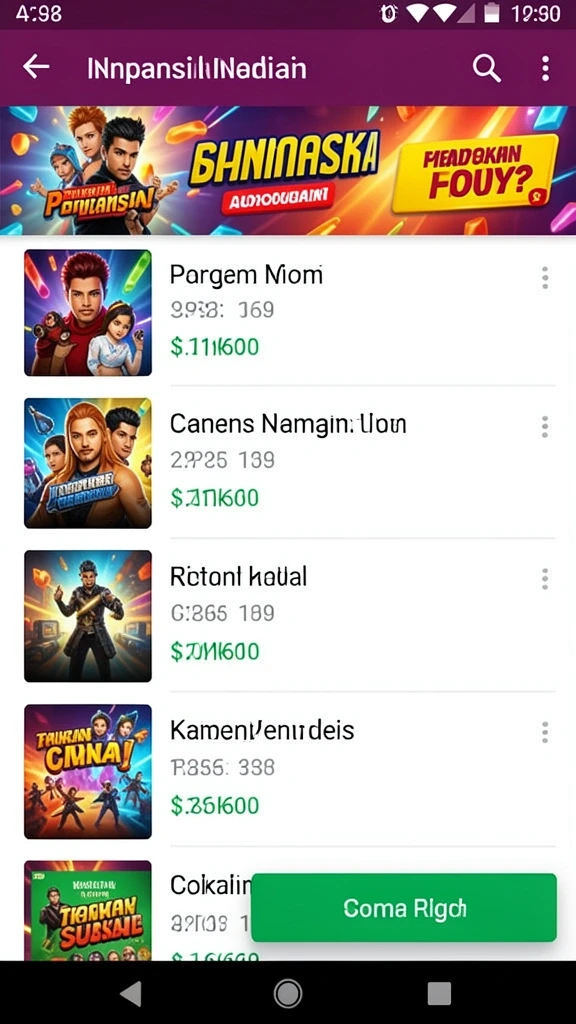576x1024 pixels.
Task: Open the header overflow menu
Action: coord(545,68)
